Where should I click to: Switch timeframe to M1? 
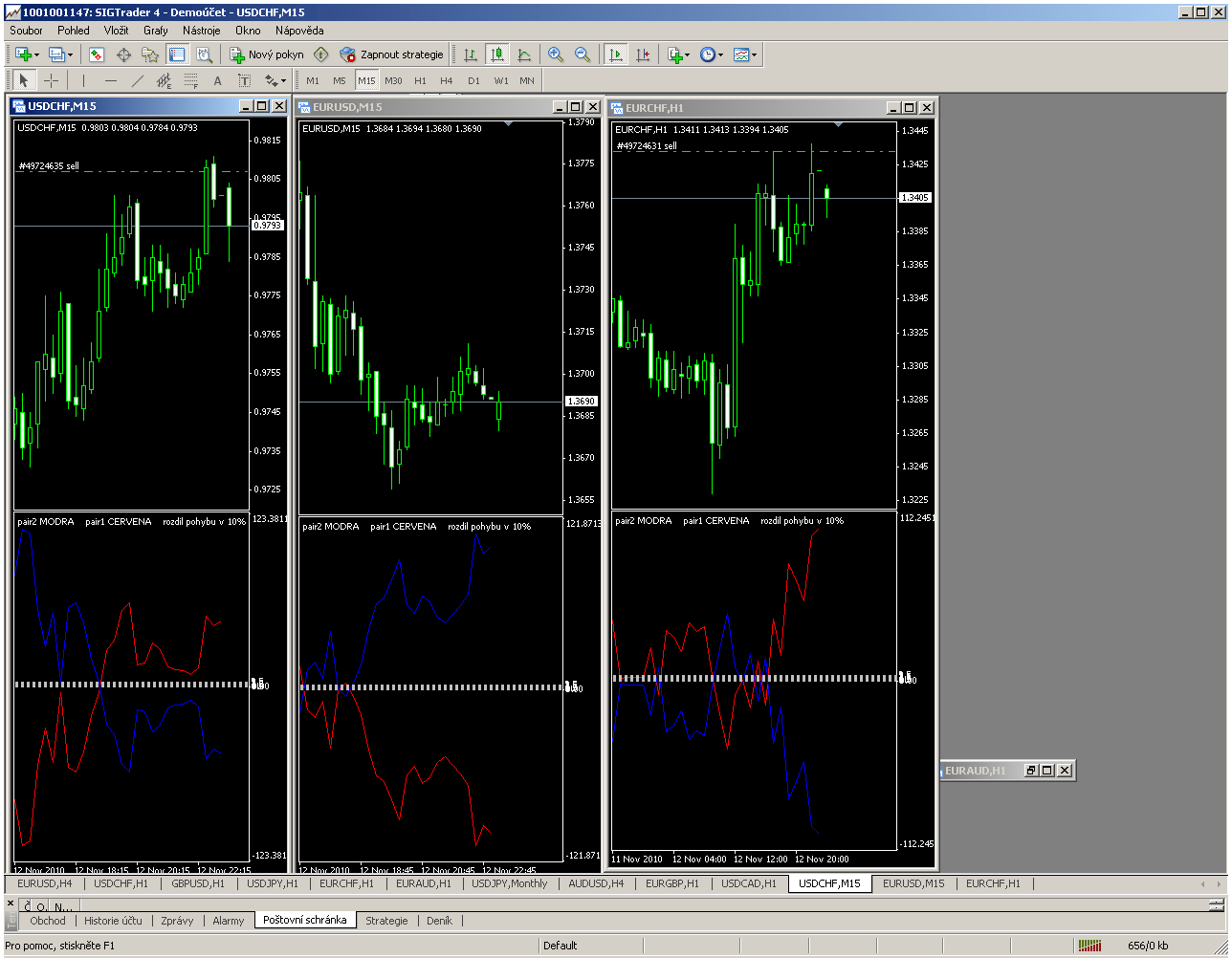313,80
